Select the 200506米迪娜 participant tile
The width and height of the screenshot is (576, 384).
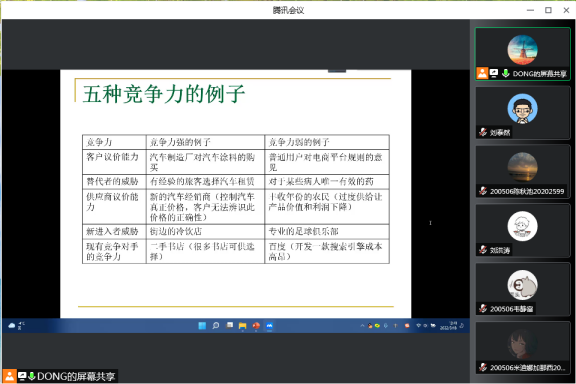[x=523, y=348]
